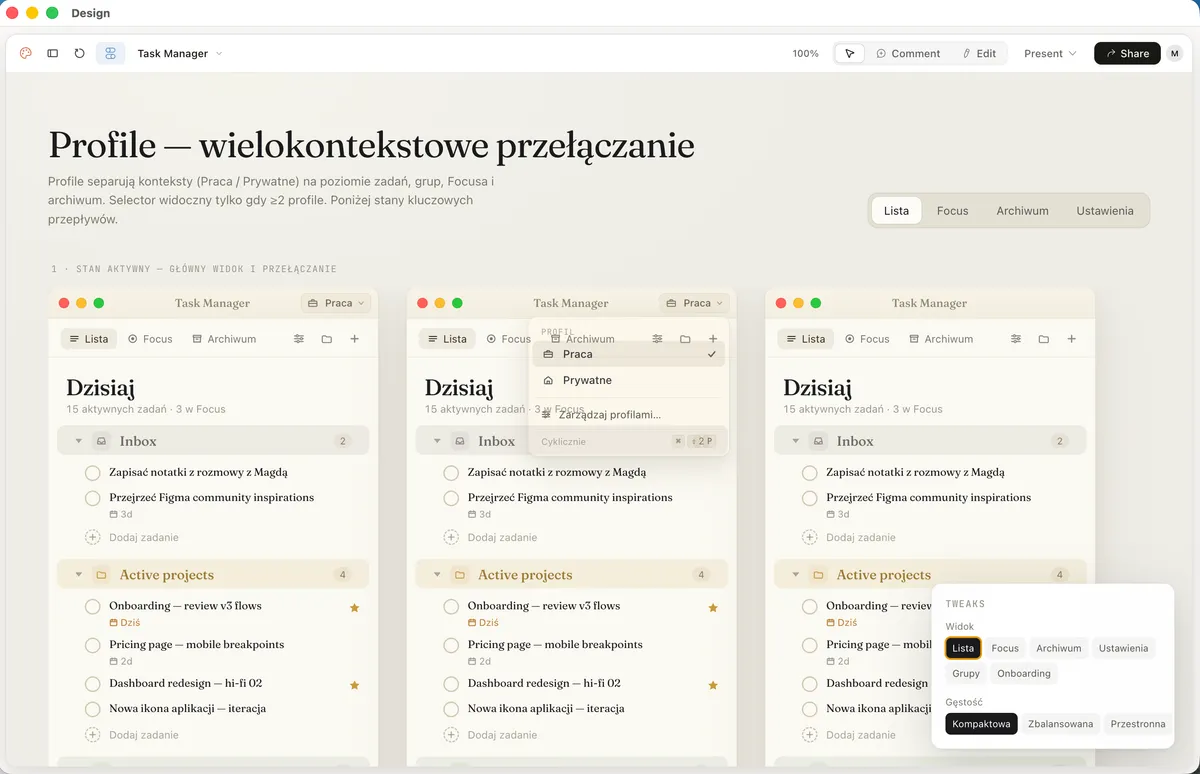Switch to Comment mode
This screenshot has width=1200, height=774.
908,53
